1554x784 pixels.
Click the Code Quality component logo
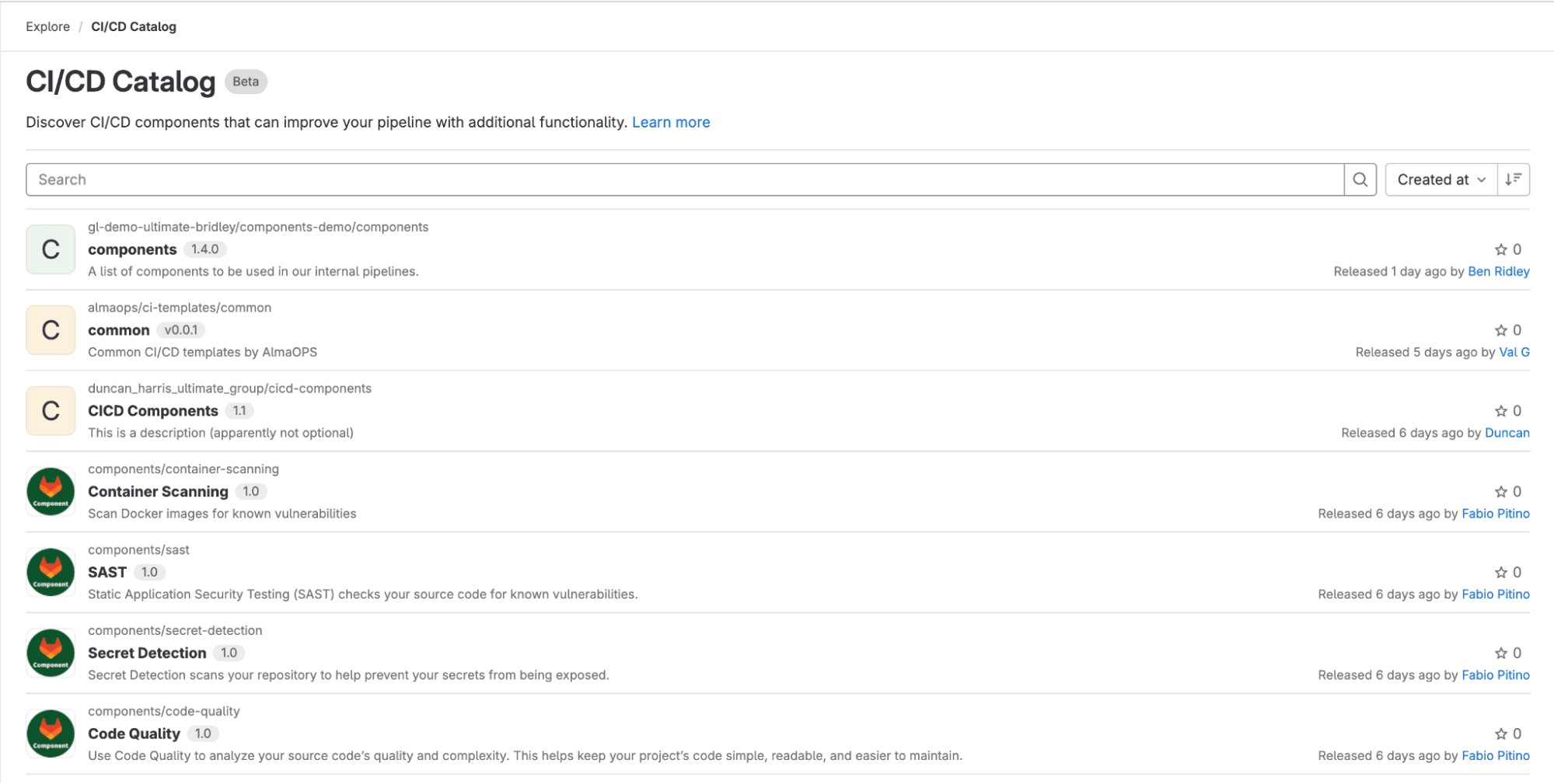[51, 734]
